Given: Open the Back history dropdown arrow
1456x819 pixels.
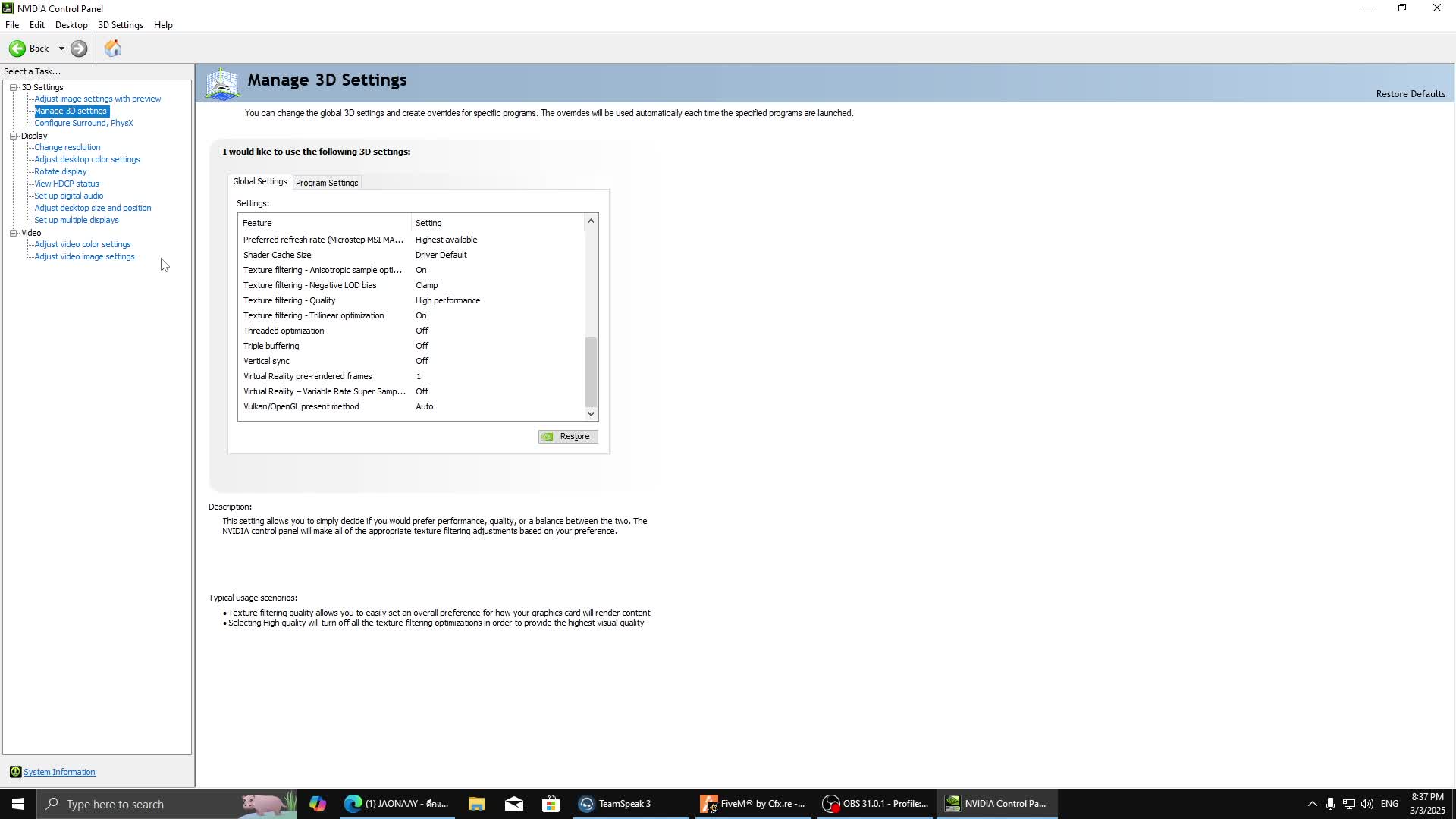Looking at the screenshot, I should [61, 49].
